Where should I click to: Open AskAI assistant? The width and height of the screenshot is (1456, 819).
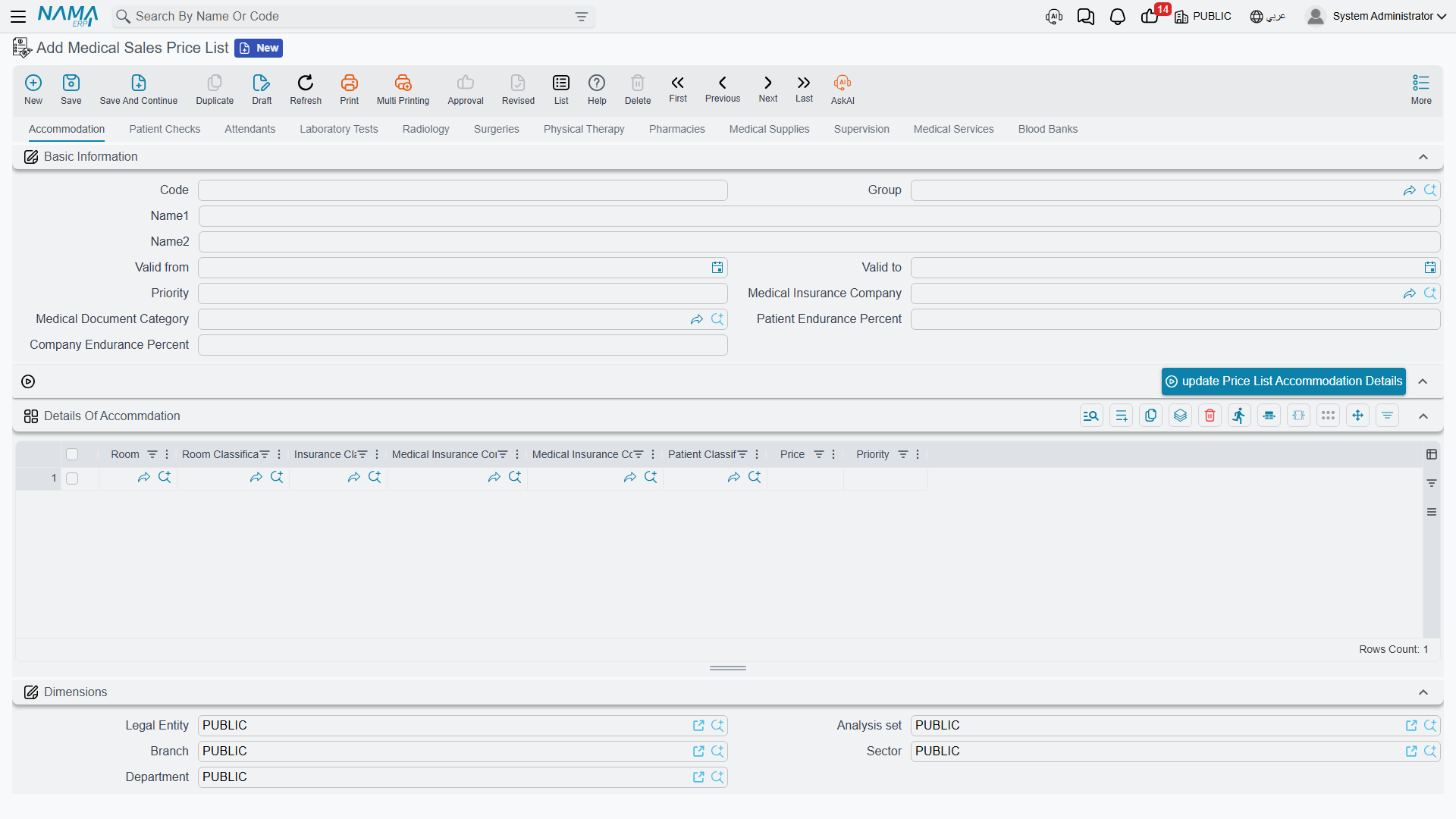(x=843, y=89)
